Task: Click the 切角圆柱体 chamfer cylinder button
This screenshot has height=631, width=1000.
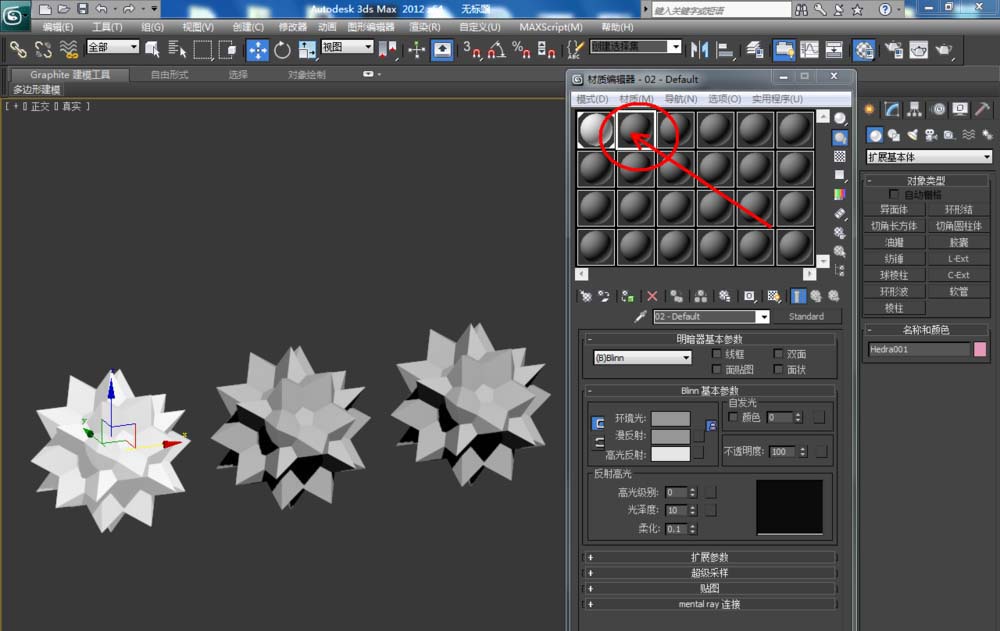Action: 958,226
